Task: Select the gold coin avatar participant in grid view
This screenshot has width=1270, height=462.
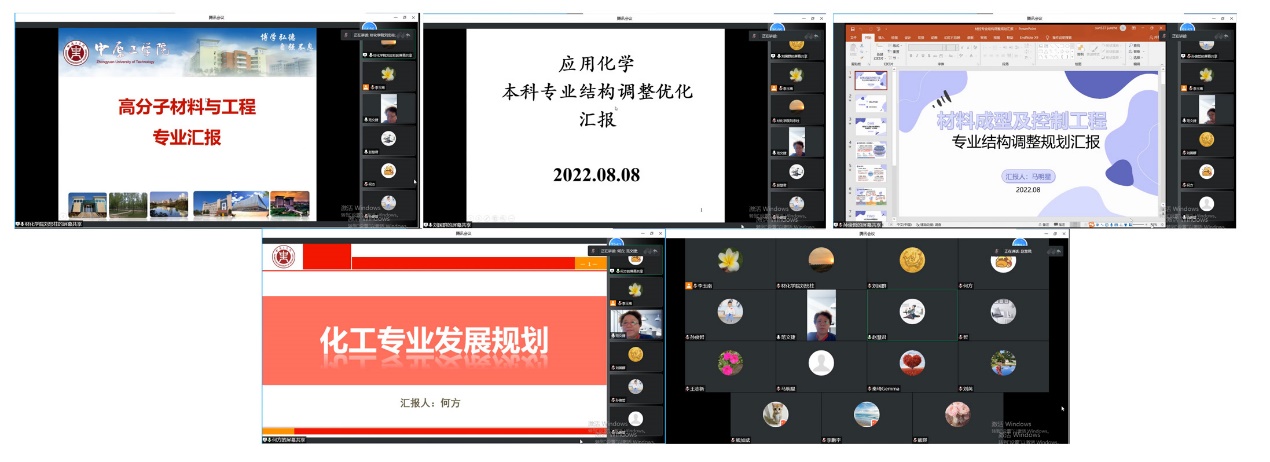Action: coord(911,260)
